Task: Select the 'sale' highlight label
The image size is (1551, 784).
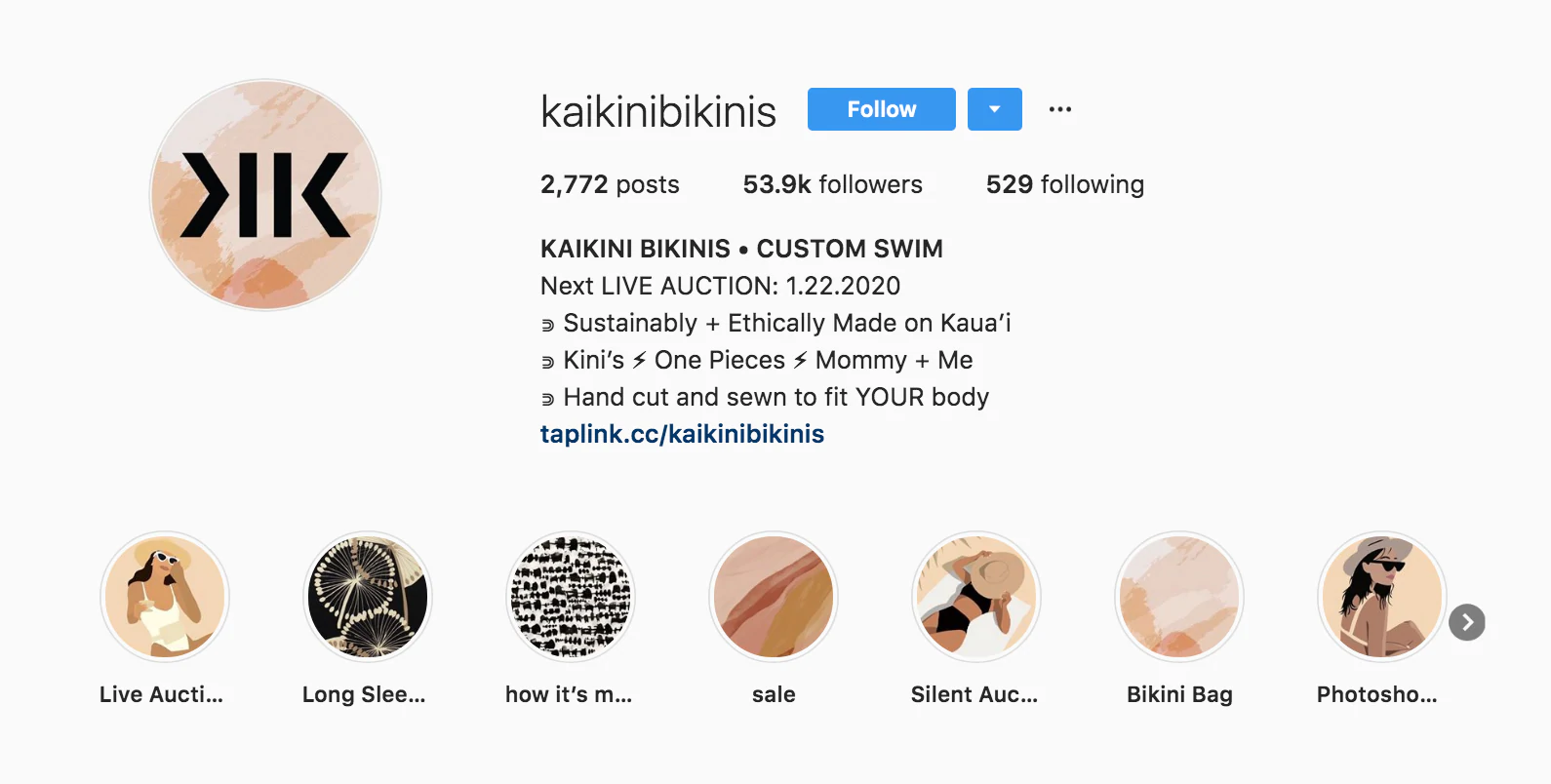Action: [x=774, y=694]
